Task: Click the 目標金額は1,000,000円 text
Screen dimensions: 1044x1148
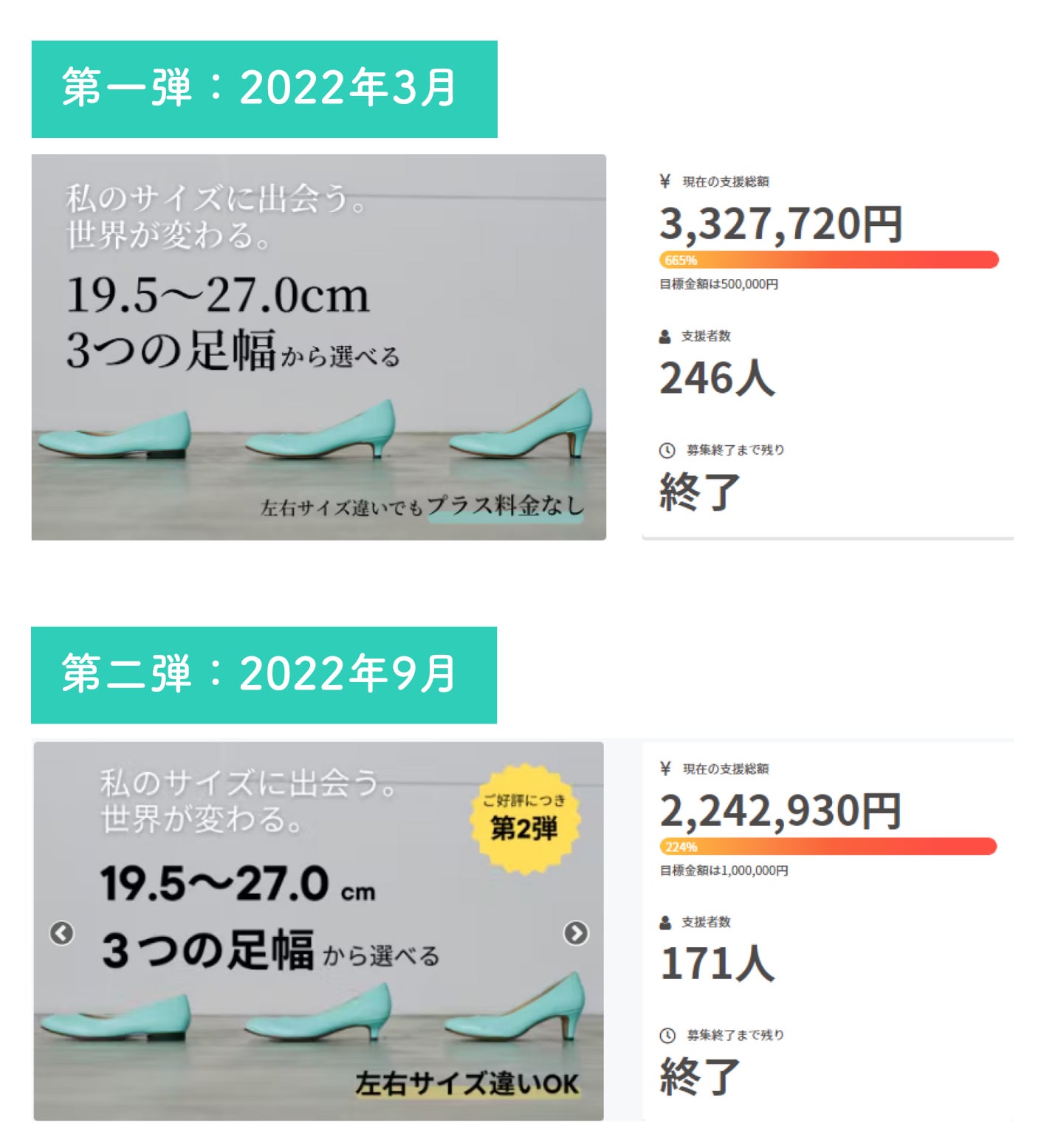Action: [724, 871]
